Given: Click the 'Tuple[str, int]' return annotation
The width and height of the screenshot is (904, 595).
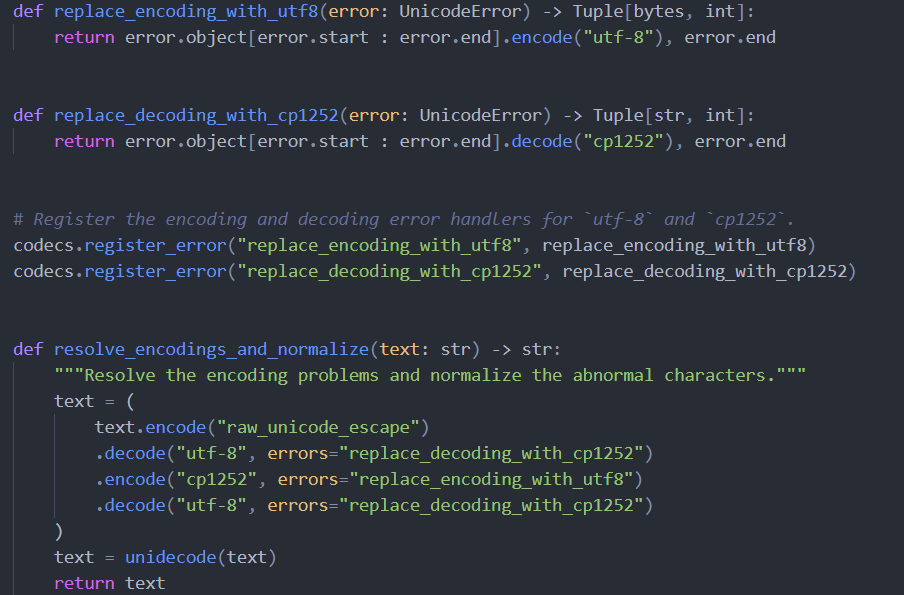Looking at the screenshot, I should coord(668,115).
